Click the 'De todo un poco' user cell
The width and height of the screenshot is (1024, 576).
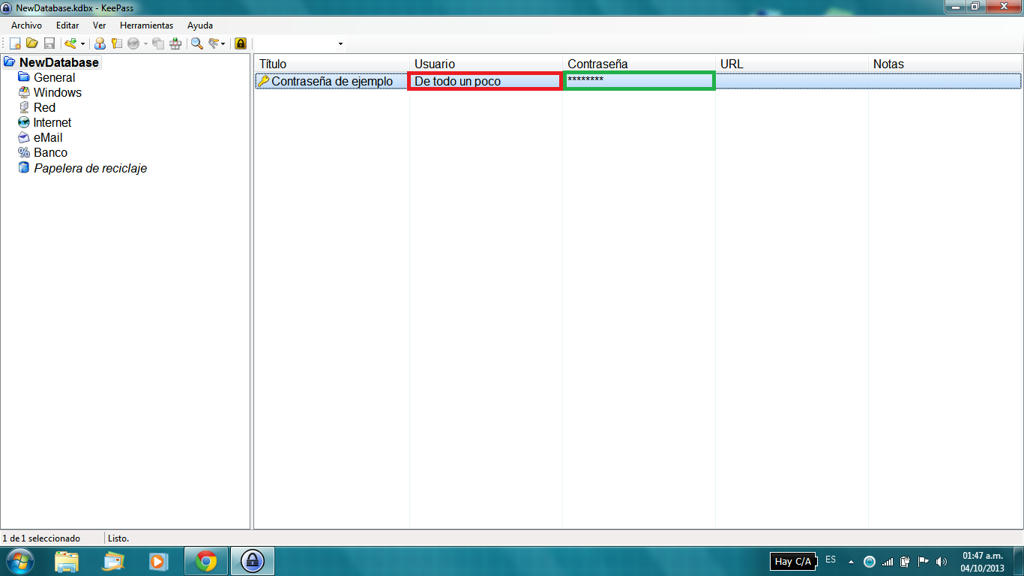(485, 81)
